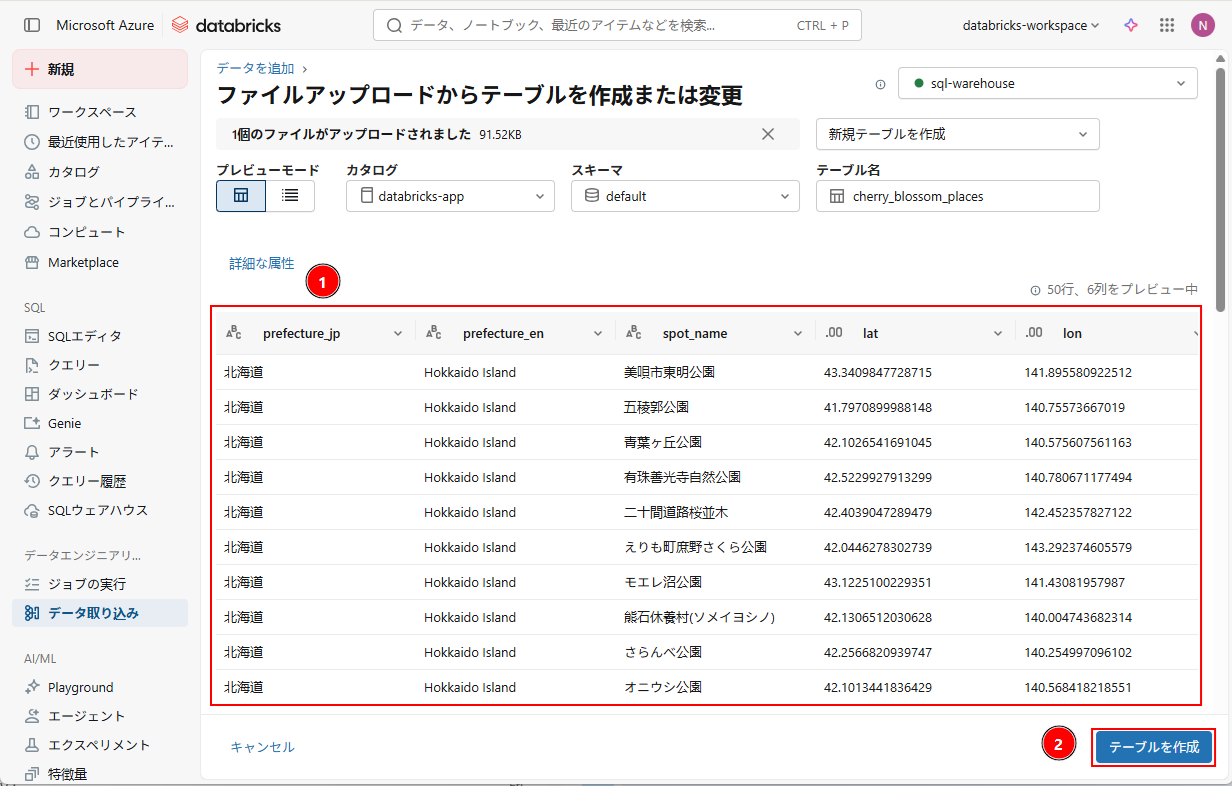Viewport: 1232px width, 786px height.
Task: Open ダッシュボード in the sidebar
Action: tap(93, 394)
